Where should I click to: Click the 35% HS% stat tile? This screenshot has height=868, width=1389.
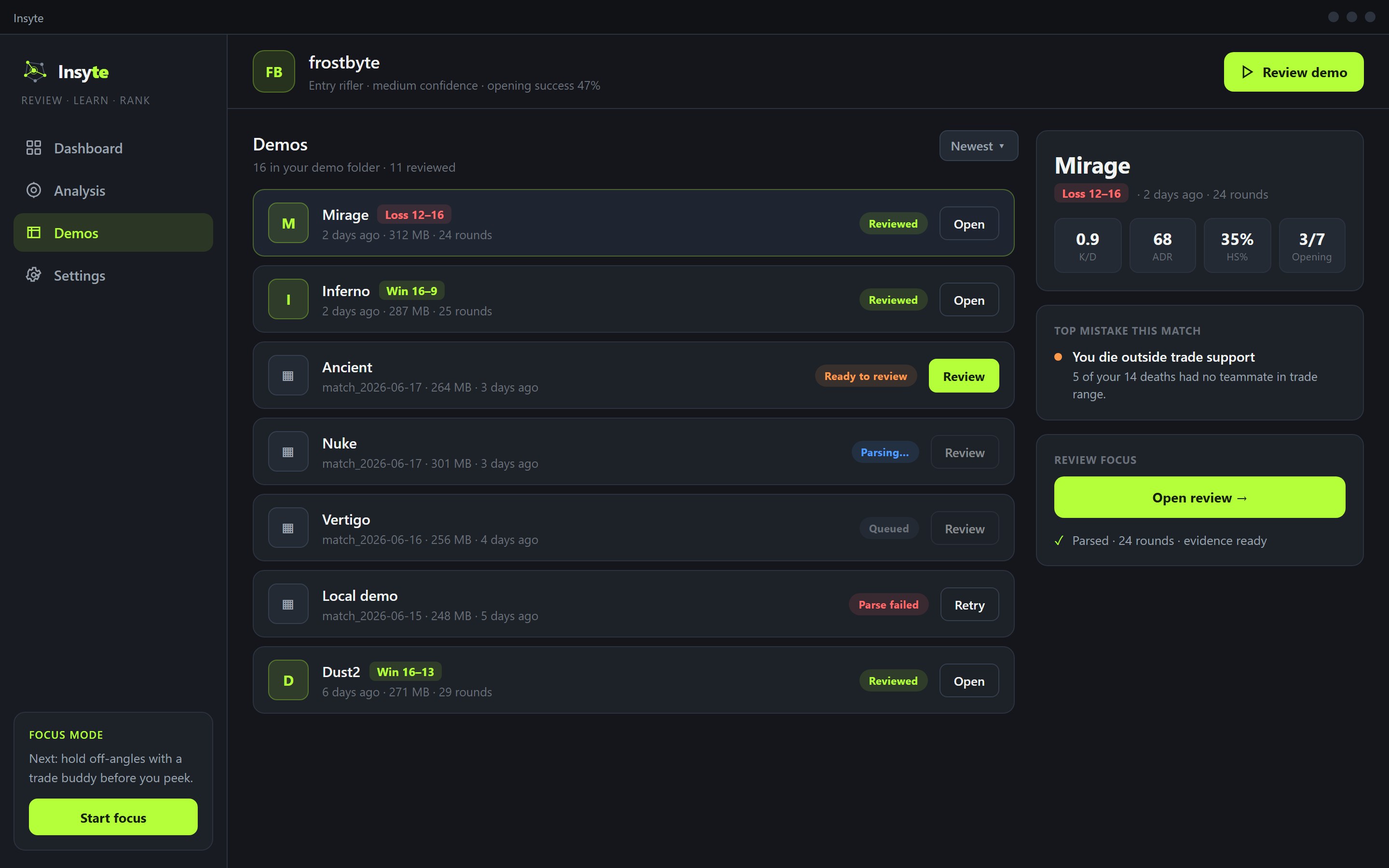click(x=1237, y=245)
